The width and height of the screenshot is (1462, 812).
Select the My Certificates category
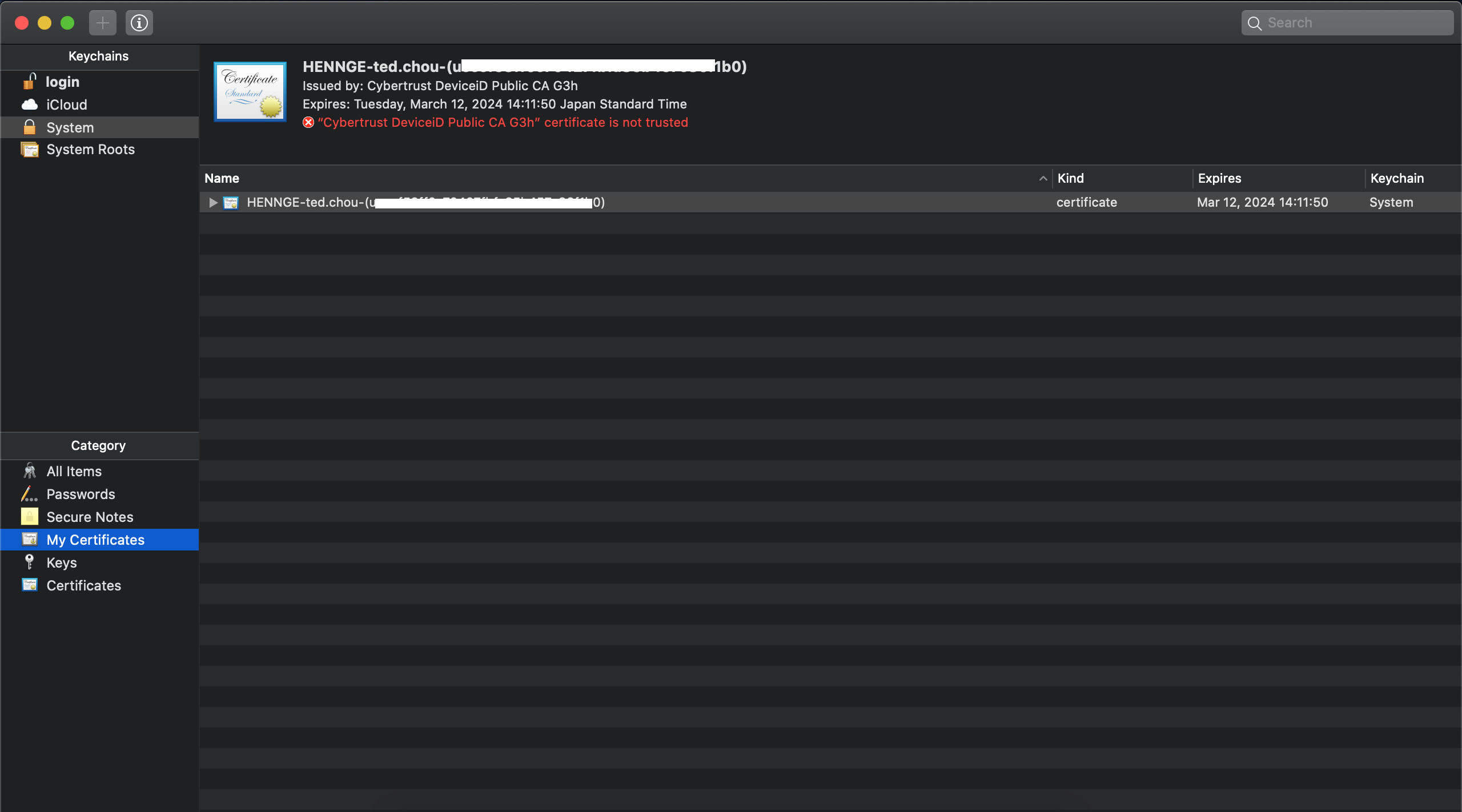tap(99, 540)
